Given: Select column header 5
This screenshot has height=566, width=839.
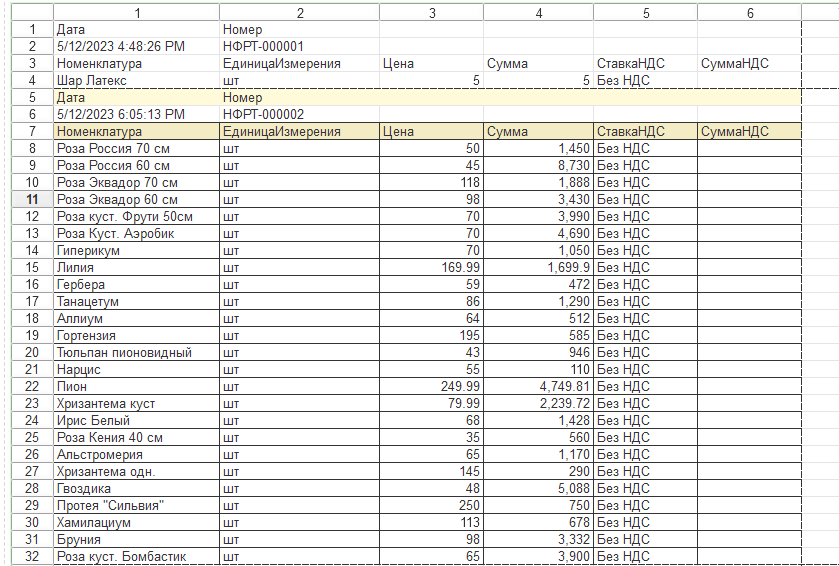Looking at the screenshot, I should (x=645, y=13).
